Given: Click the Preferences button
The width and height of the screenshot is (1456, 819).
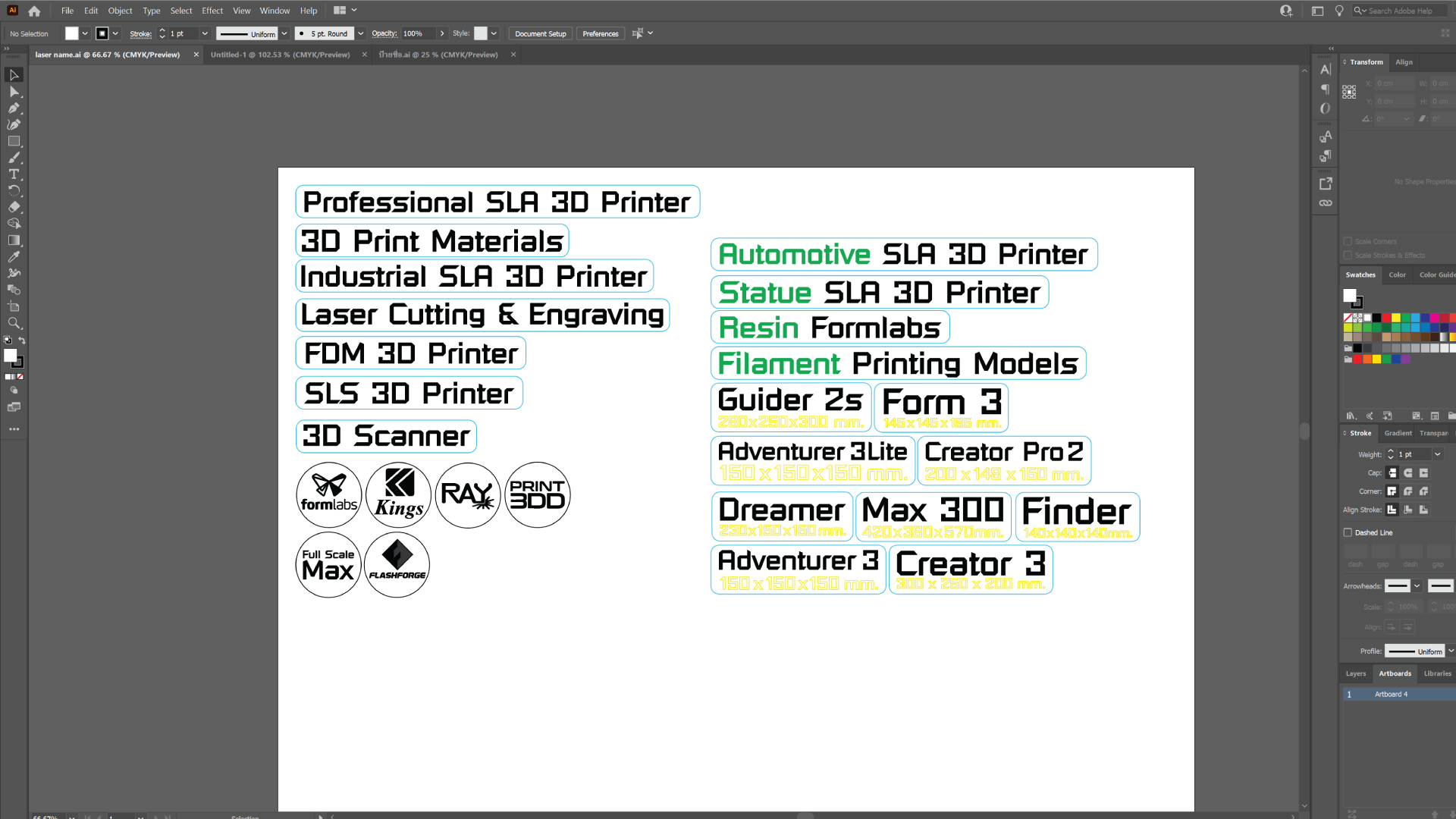Looking at the screenshot, I should (600, 33).
